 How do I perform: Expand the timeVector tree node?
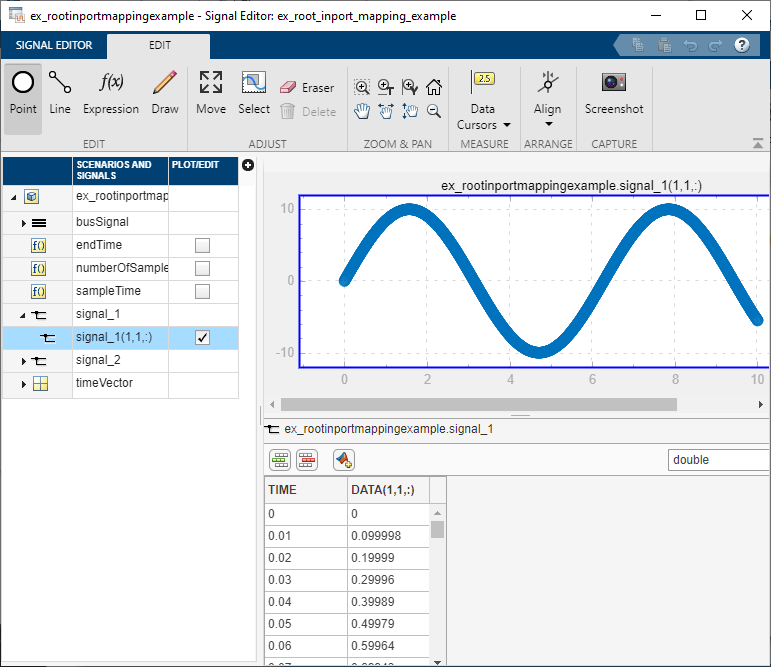[23, 384]
